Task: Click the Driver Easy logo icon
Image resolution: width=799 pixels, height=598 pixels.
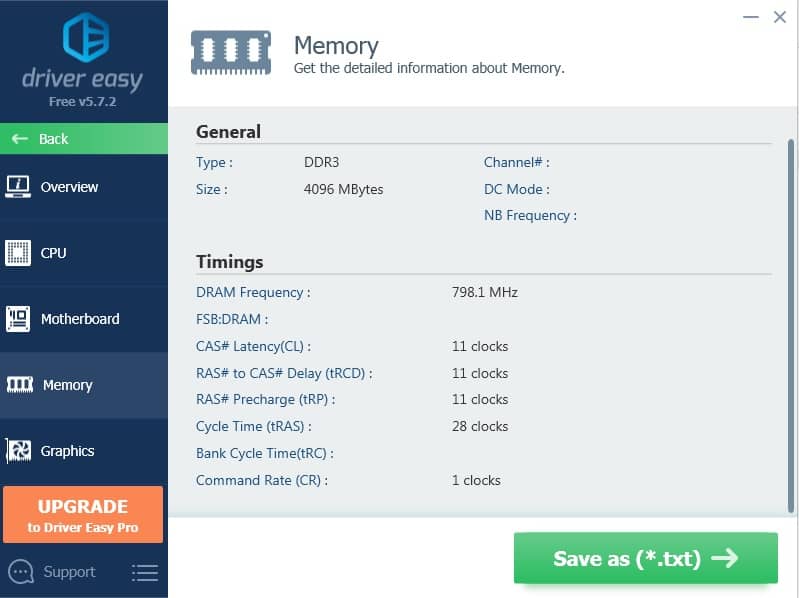Action: pos(86,37)
